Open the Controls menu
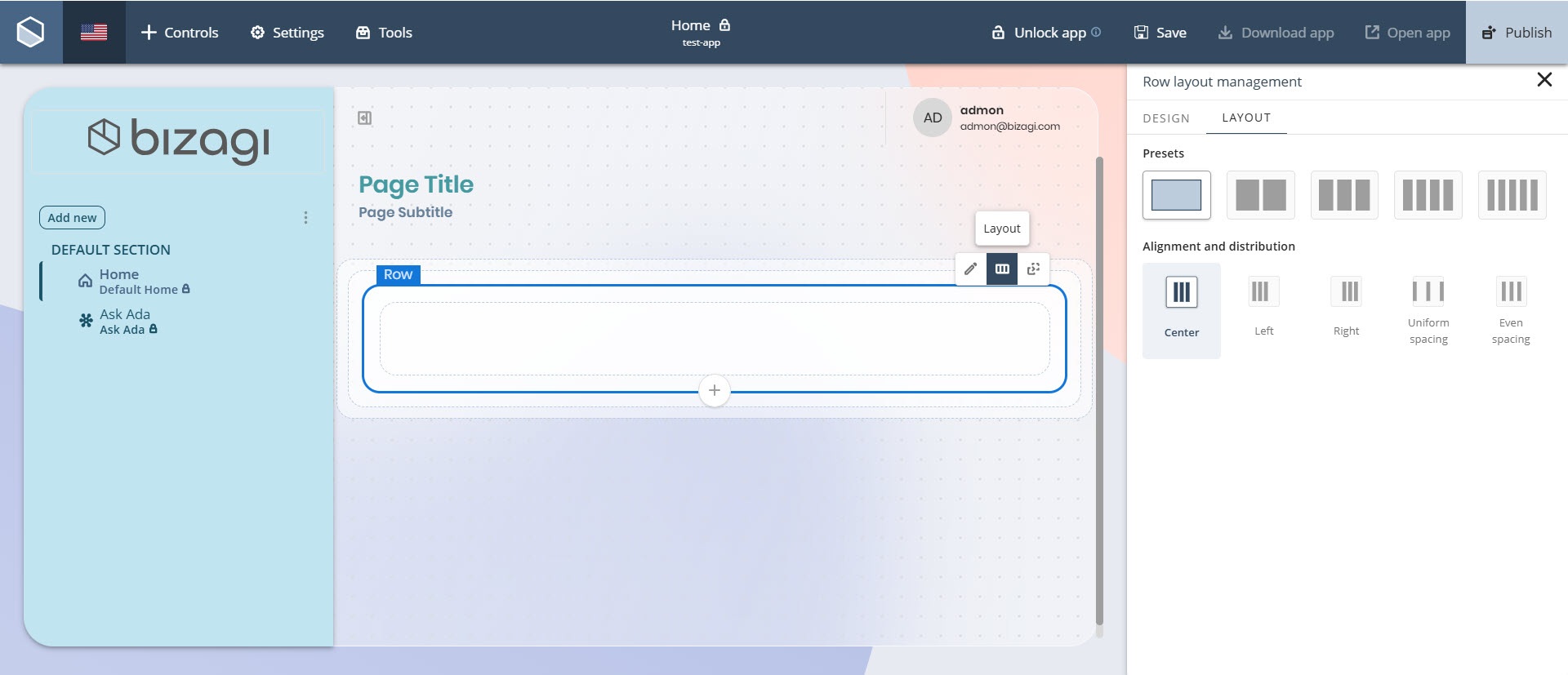 coord(180,33)
